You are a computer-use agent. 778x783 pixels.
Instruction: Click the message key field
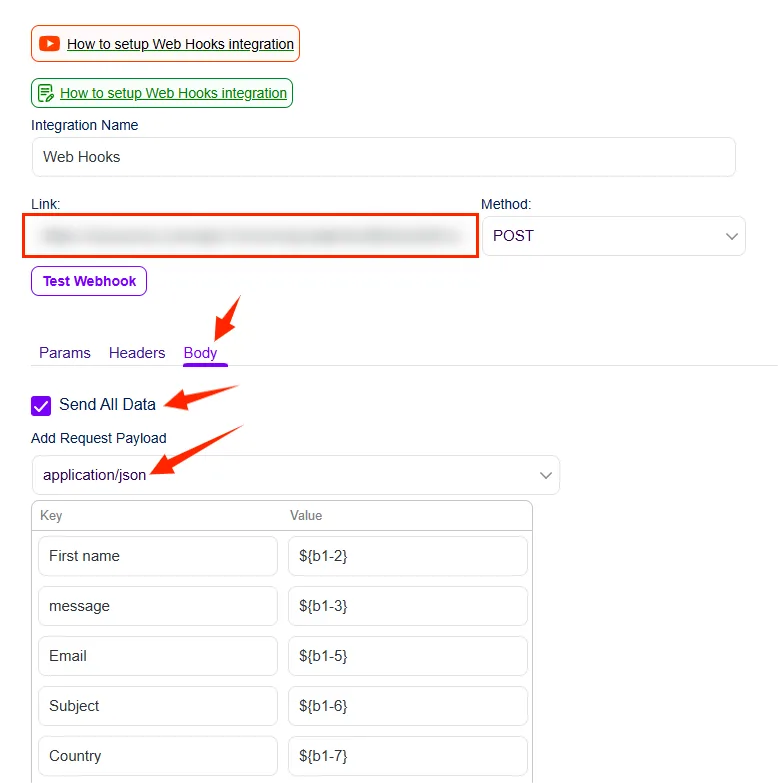158,606
